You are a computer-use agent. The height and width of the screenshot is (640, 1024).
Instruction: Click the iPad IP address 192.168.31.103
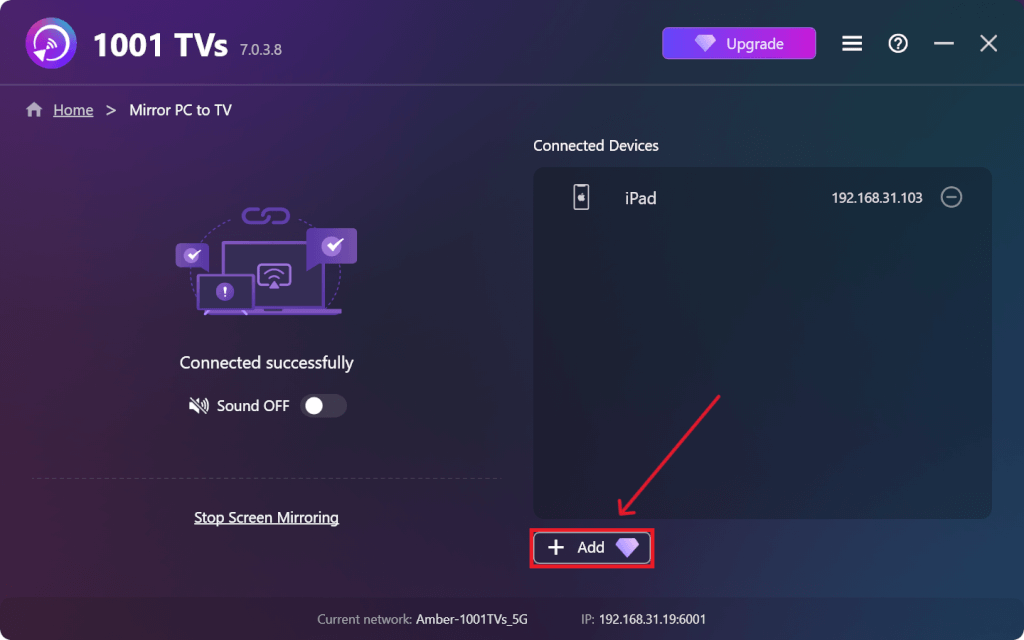[x=876, y=198]
